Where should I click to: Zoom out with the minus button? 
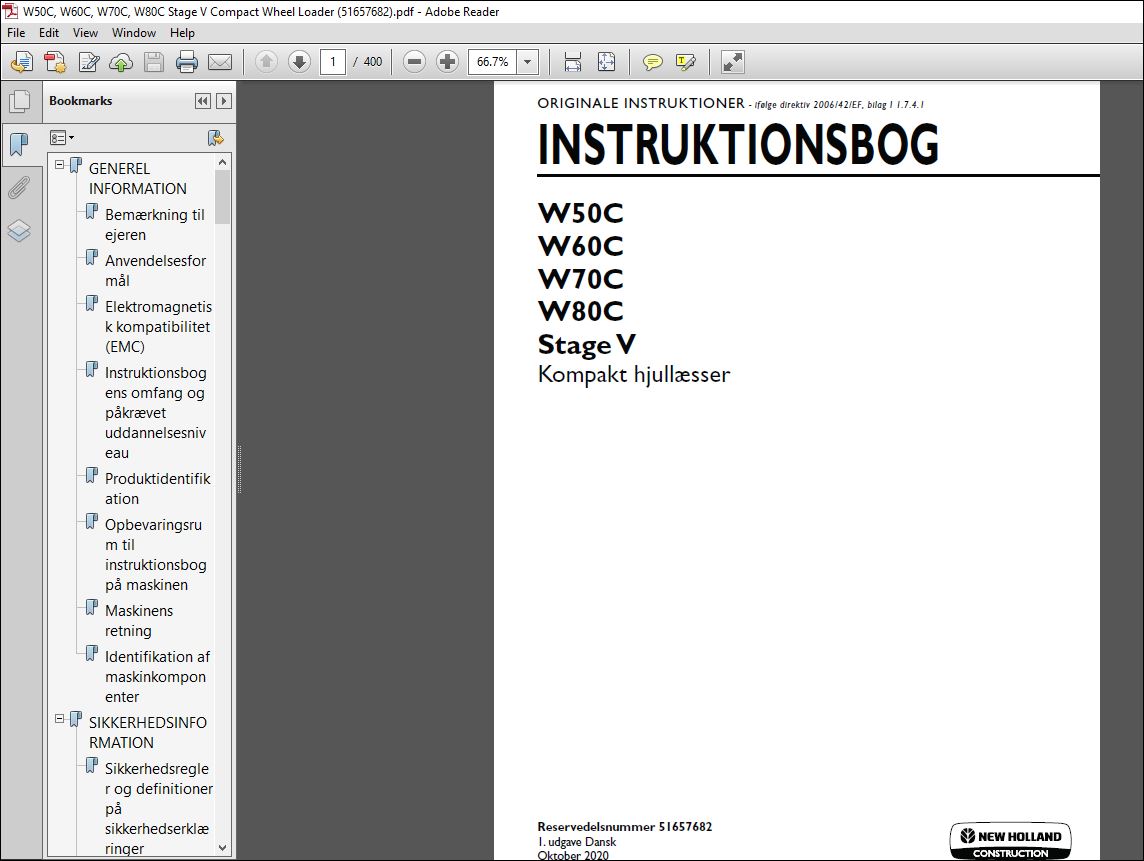tap(414, 62)
